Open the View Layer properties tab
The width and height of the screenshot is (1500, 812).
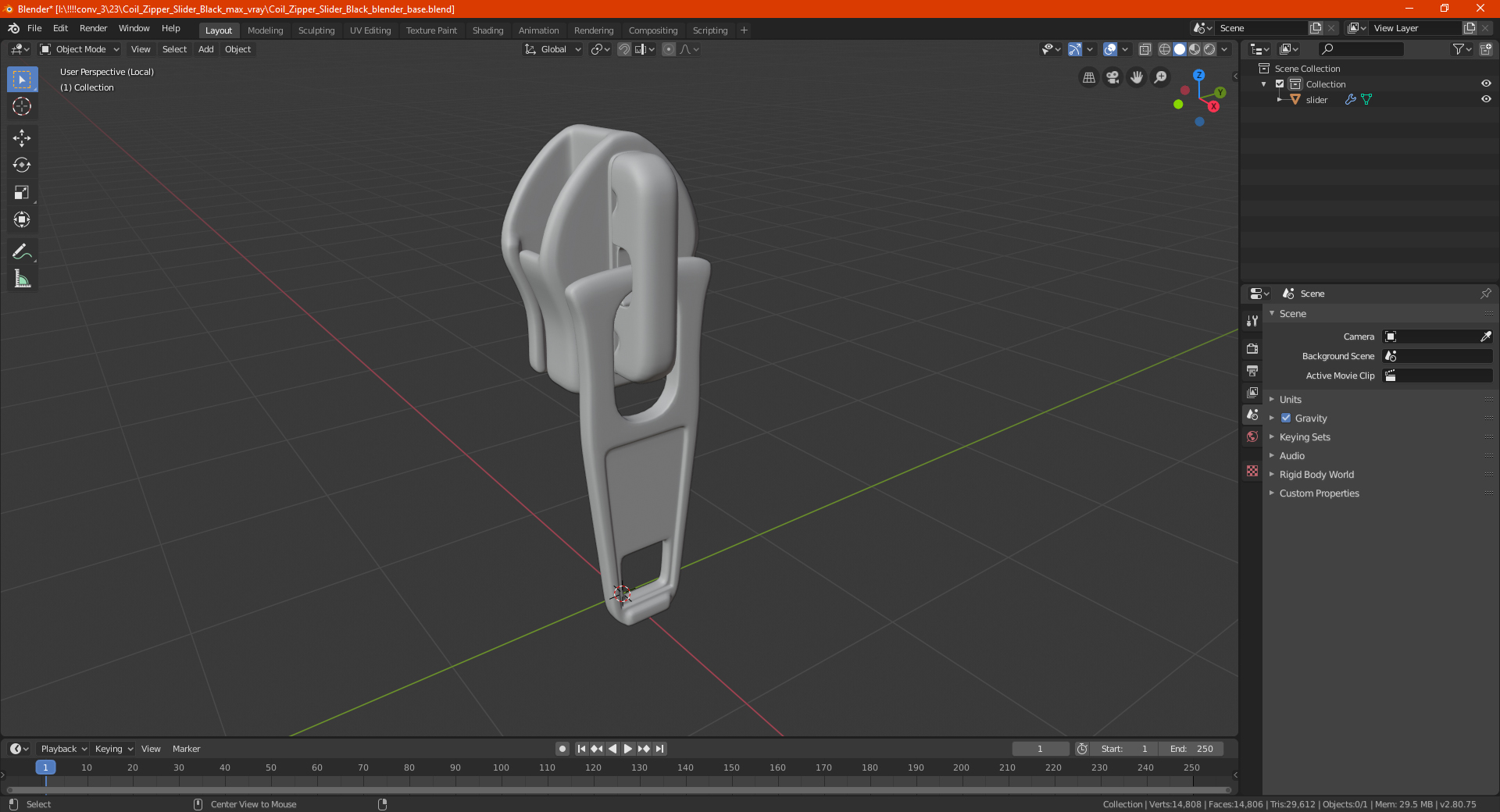(x=1252, y=392)
